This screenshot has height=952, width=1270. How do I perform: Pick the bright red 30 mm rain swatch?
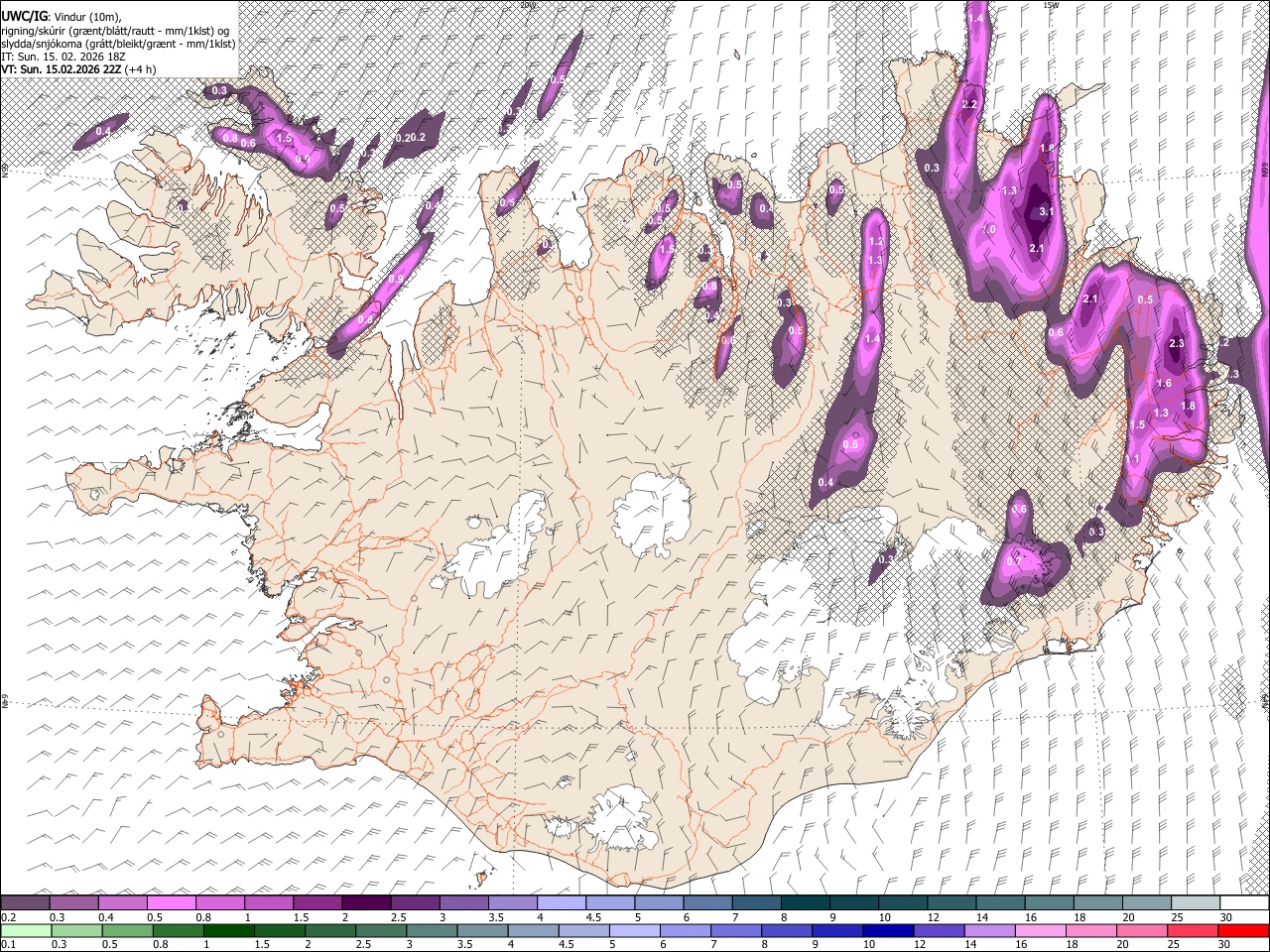pyautogui.click(x=1242, y=930)
